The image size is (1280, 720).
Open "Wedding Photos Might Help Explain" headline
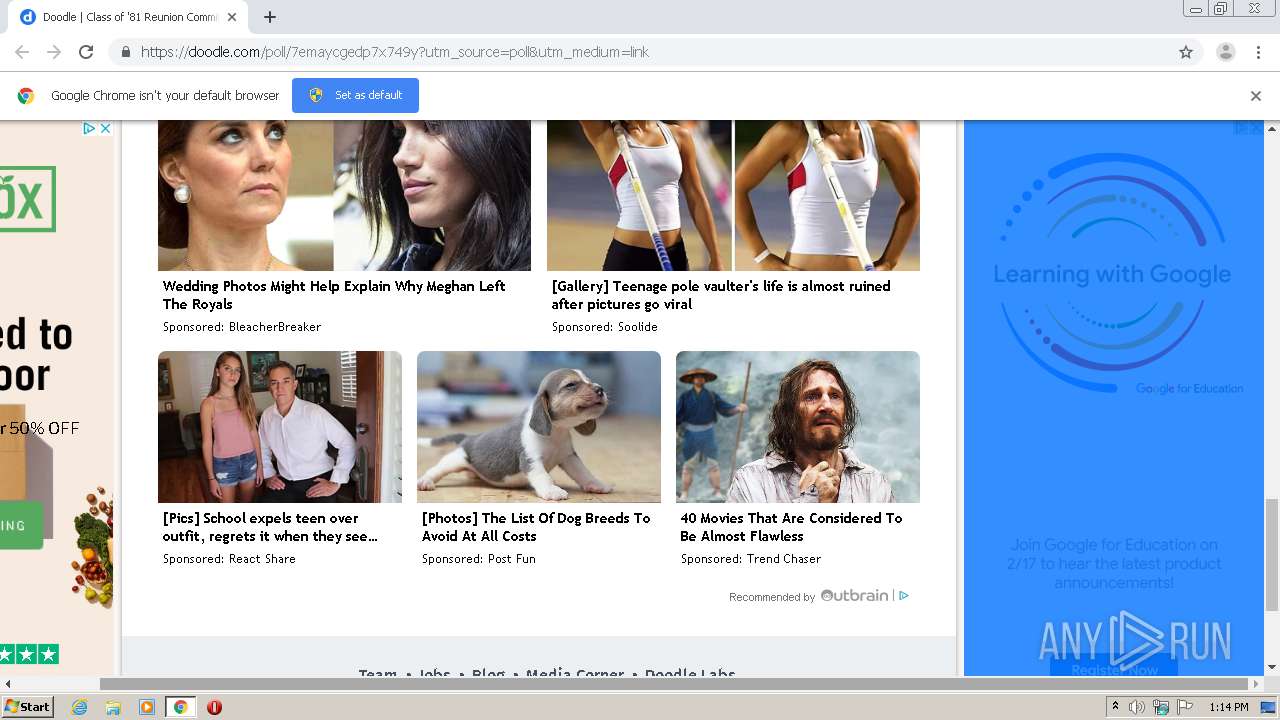pos(334,295)
